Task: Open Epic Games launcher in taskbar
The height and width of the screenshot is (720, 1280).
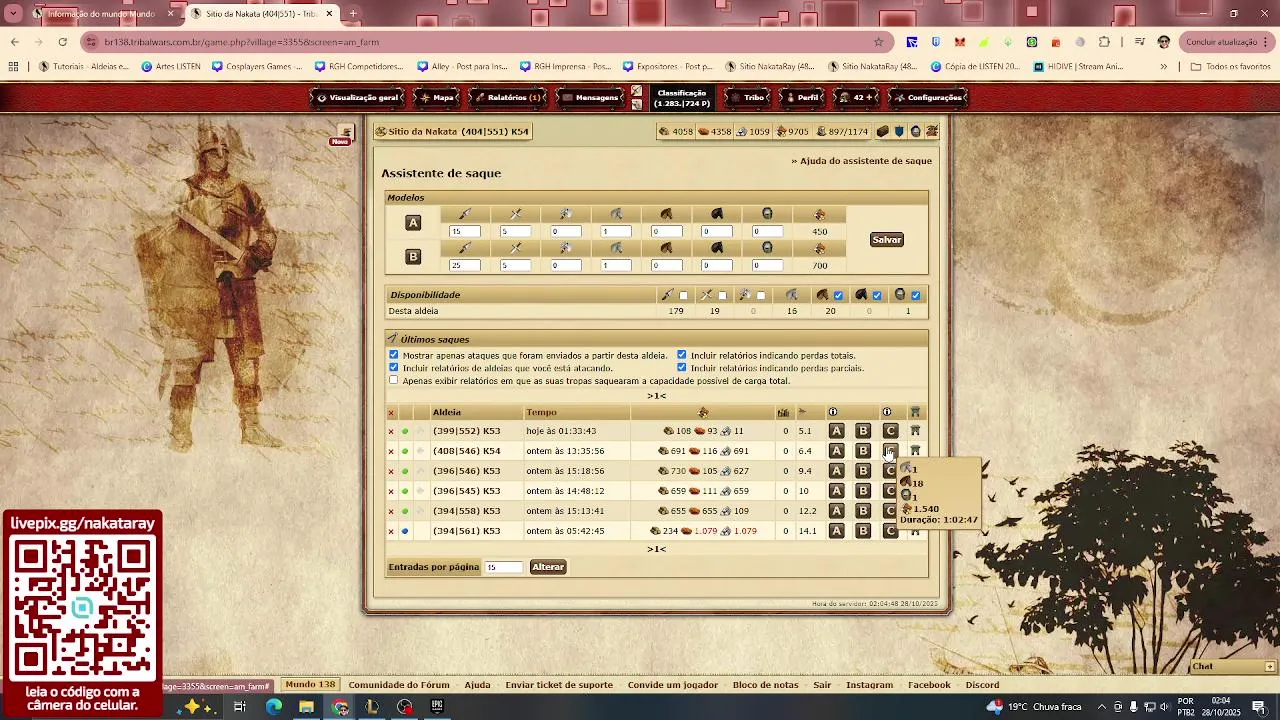Action: click(x=437, y=707)
